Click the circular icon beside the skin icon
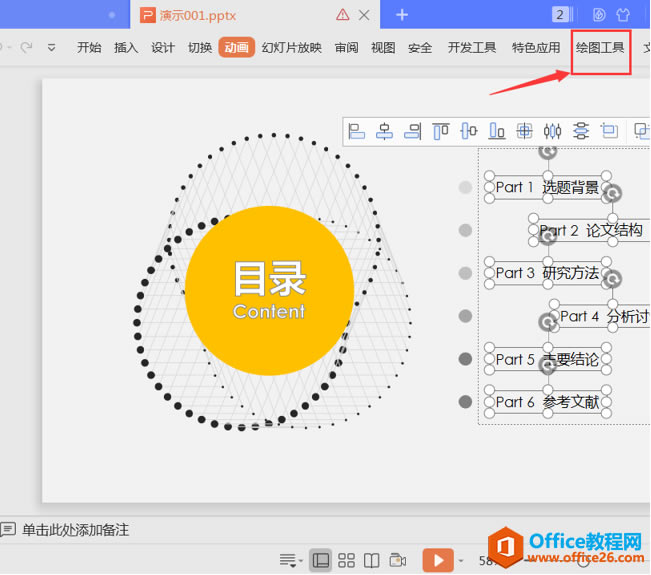The image size is (651, 575). point(599,15)
